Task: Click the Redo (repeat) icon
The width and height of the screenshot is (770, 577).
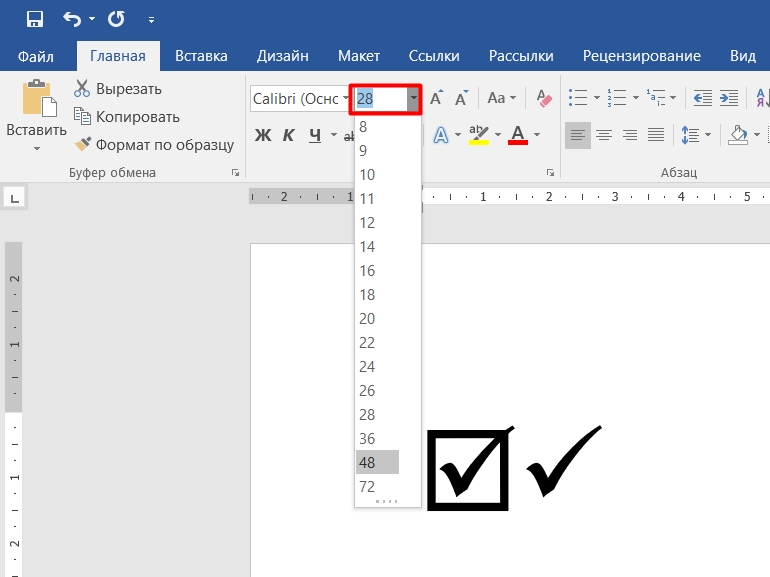Action: 116,19
